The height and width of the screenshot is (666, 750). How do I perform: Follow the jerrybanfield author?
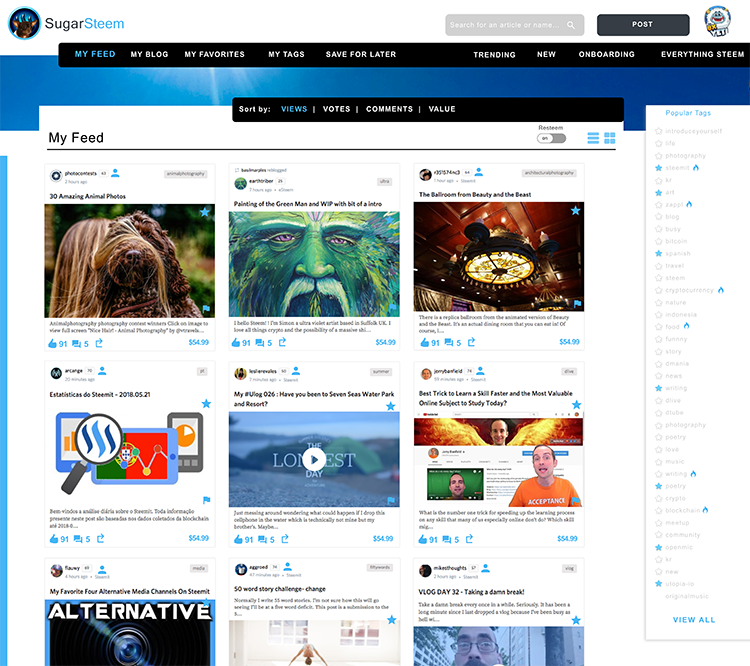pyautogui.click(x=481, y=371)
